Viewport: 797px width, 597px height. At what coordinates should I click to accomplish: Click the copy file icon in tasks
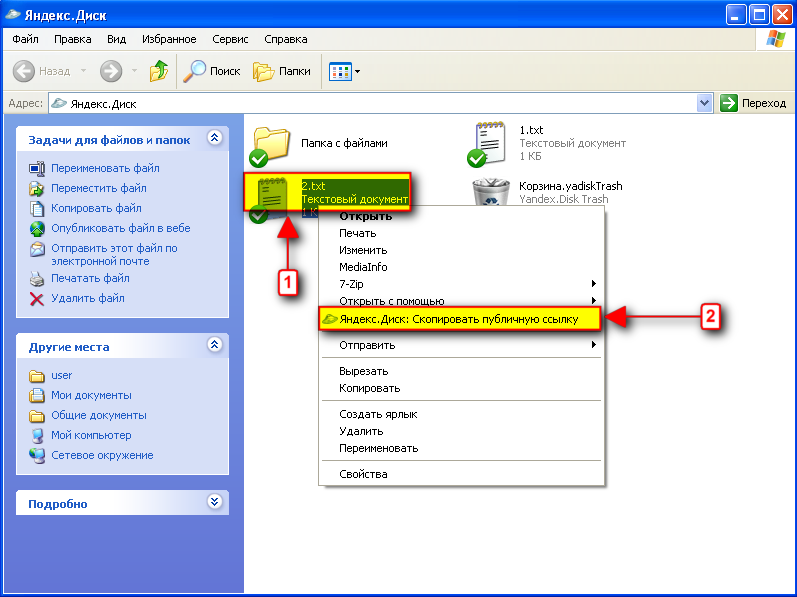click(x=37, y=209)
